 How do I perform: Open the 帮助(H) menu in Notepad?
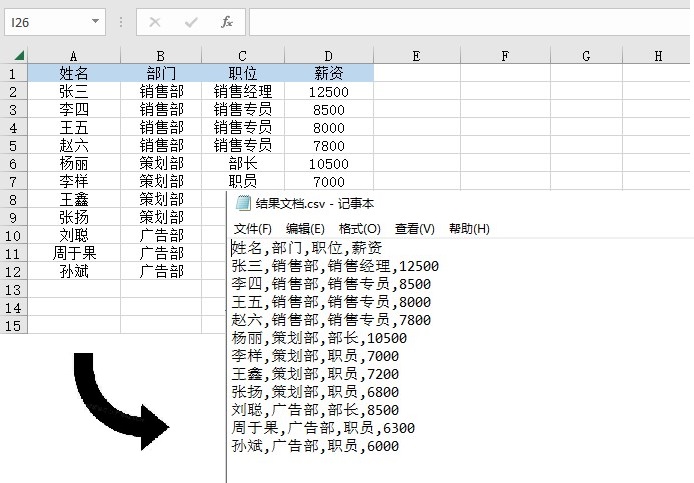469,229
